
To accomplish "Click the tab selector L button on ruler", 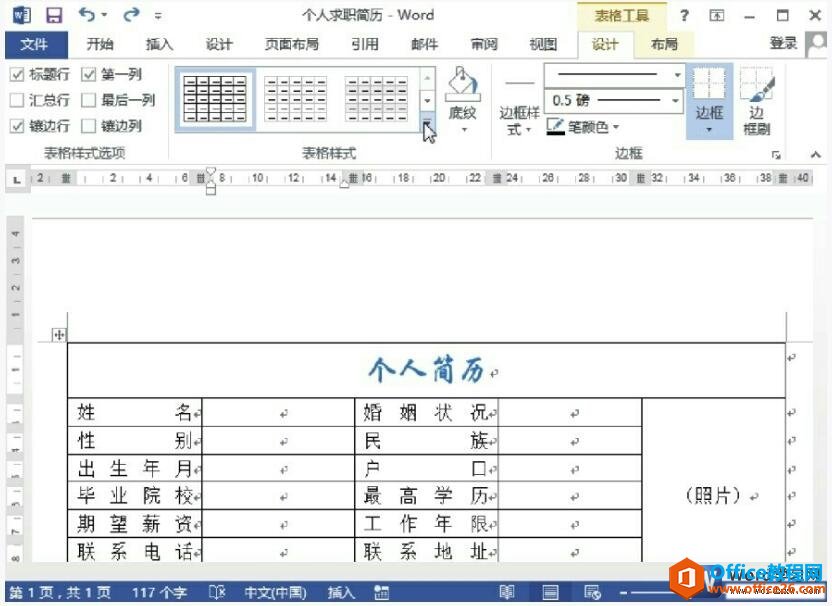I will (x=17, y=180).
